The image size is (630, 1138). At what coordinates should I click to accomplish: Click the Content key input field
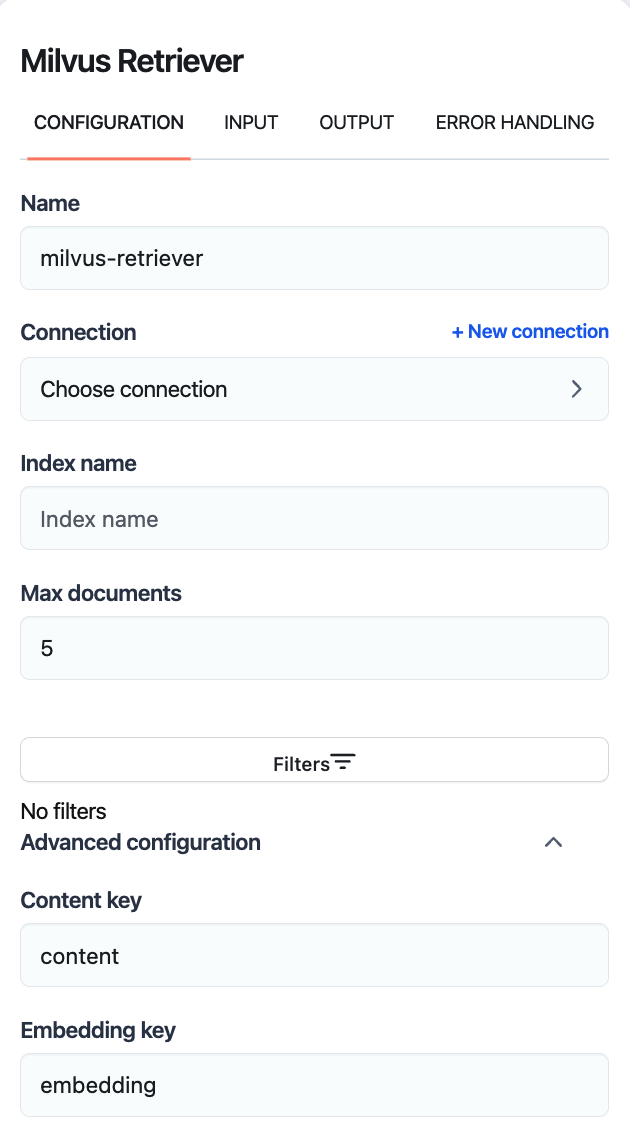[314, 955]
